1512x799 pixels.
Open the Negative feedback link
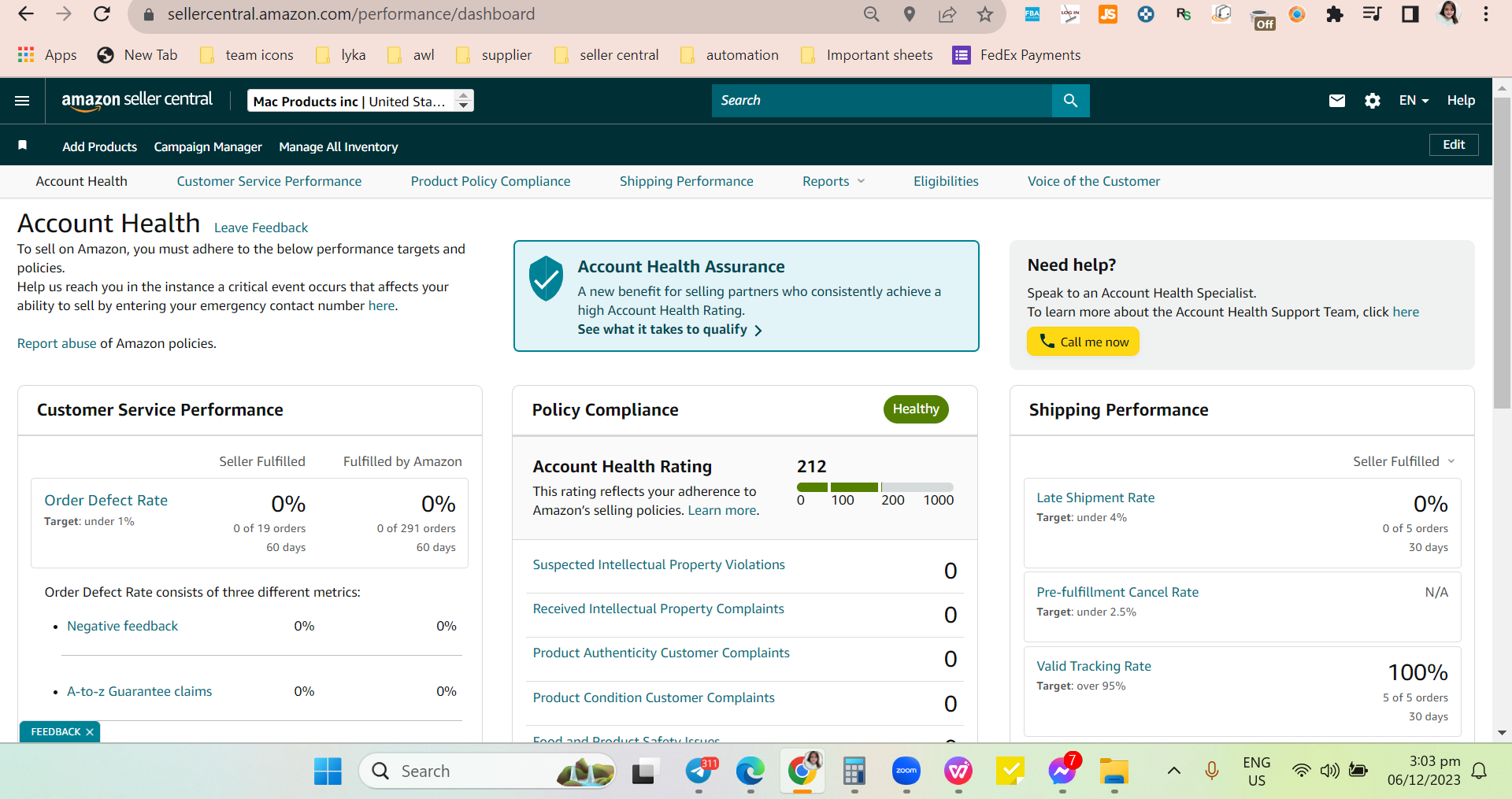click(x=123, y=626)
